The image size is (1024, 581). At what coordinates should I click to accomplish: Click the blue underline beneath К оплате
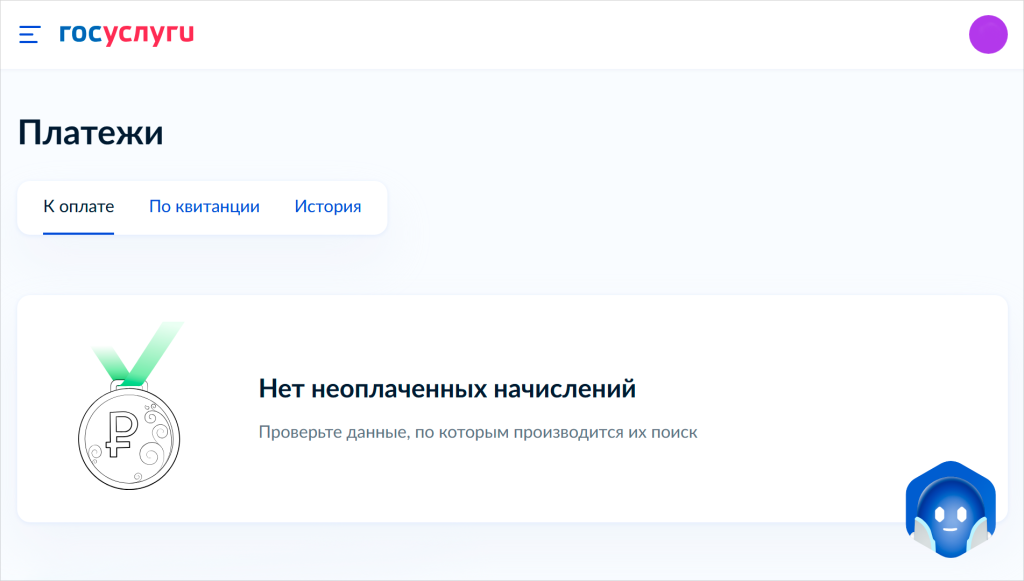78,233
